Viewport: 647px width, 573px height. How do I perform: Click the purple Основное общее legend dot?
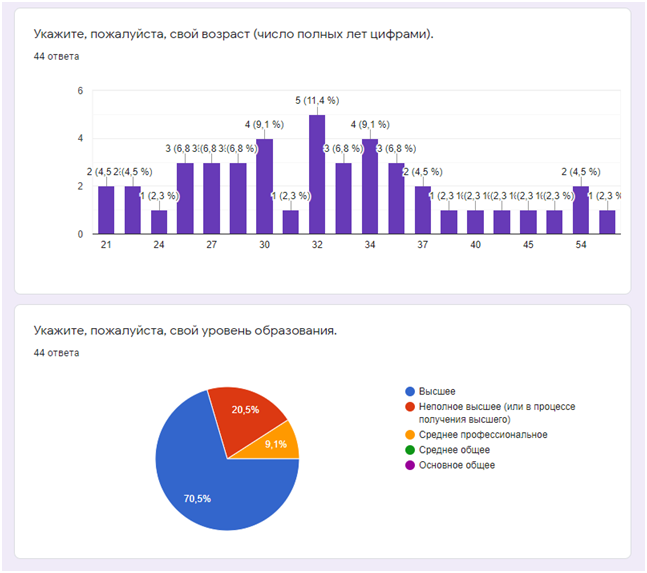coord(410,465)
